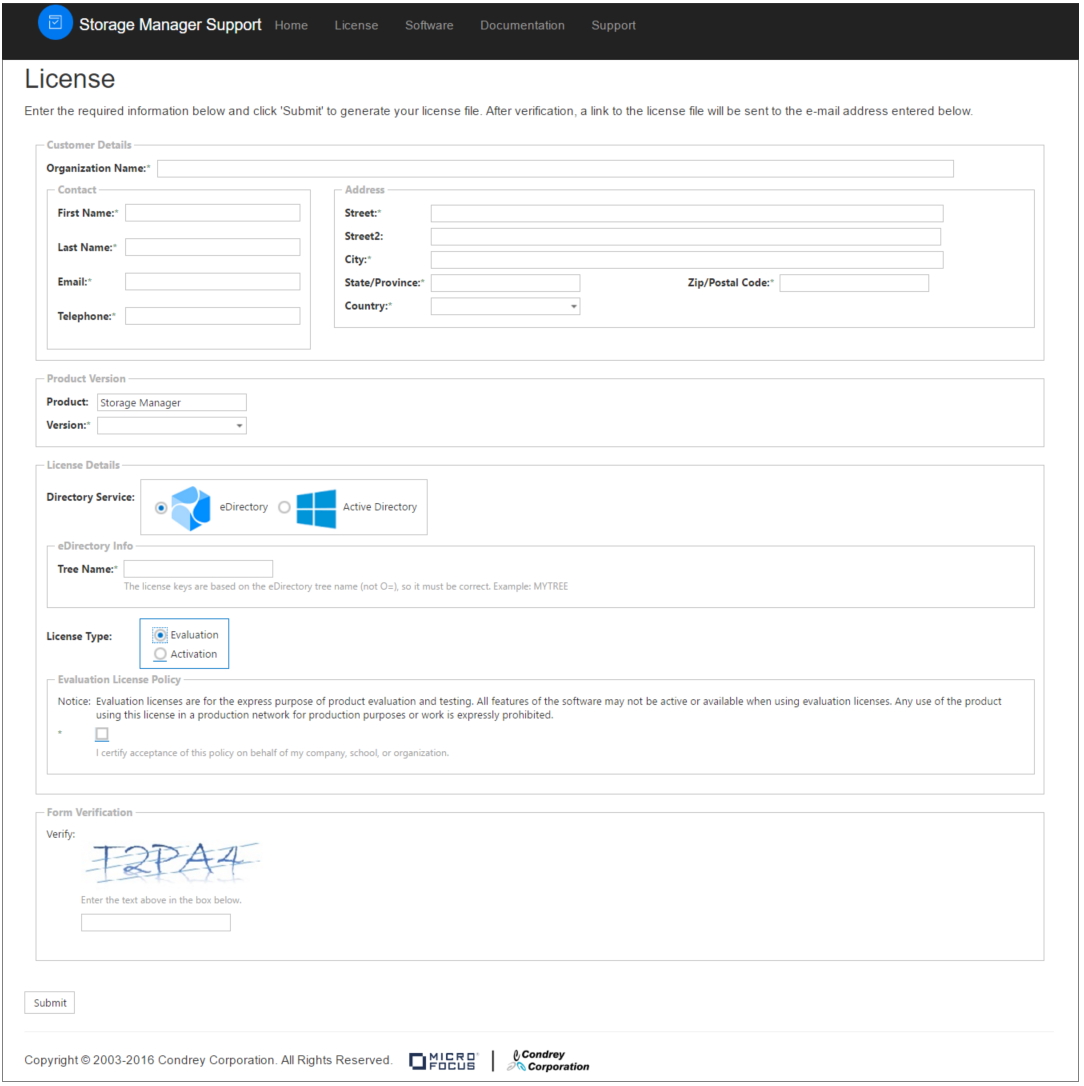This screenshot has width=1084, height=1086.
Task: Choose the Activation license type
Action: tap(160, 655)
